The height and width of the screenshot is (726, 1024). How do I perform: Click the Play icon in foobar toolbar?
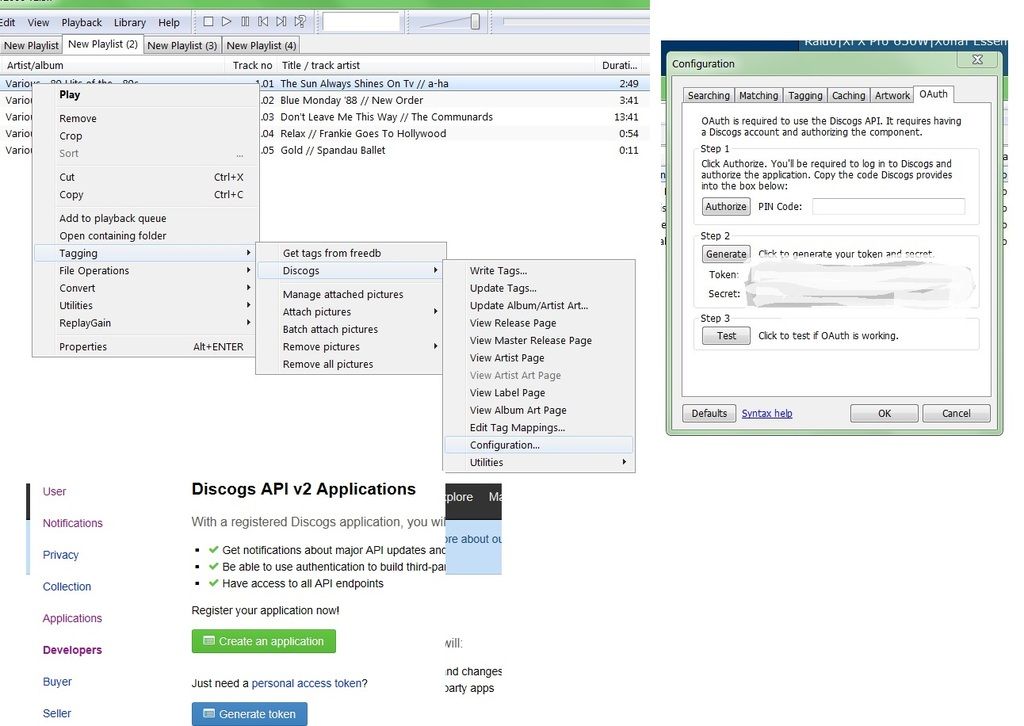point(227,22)
